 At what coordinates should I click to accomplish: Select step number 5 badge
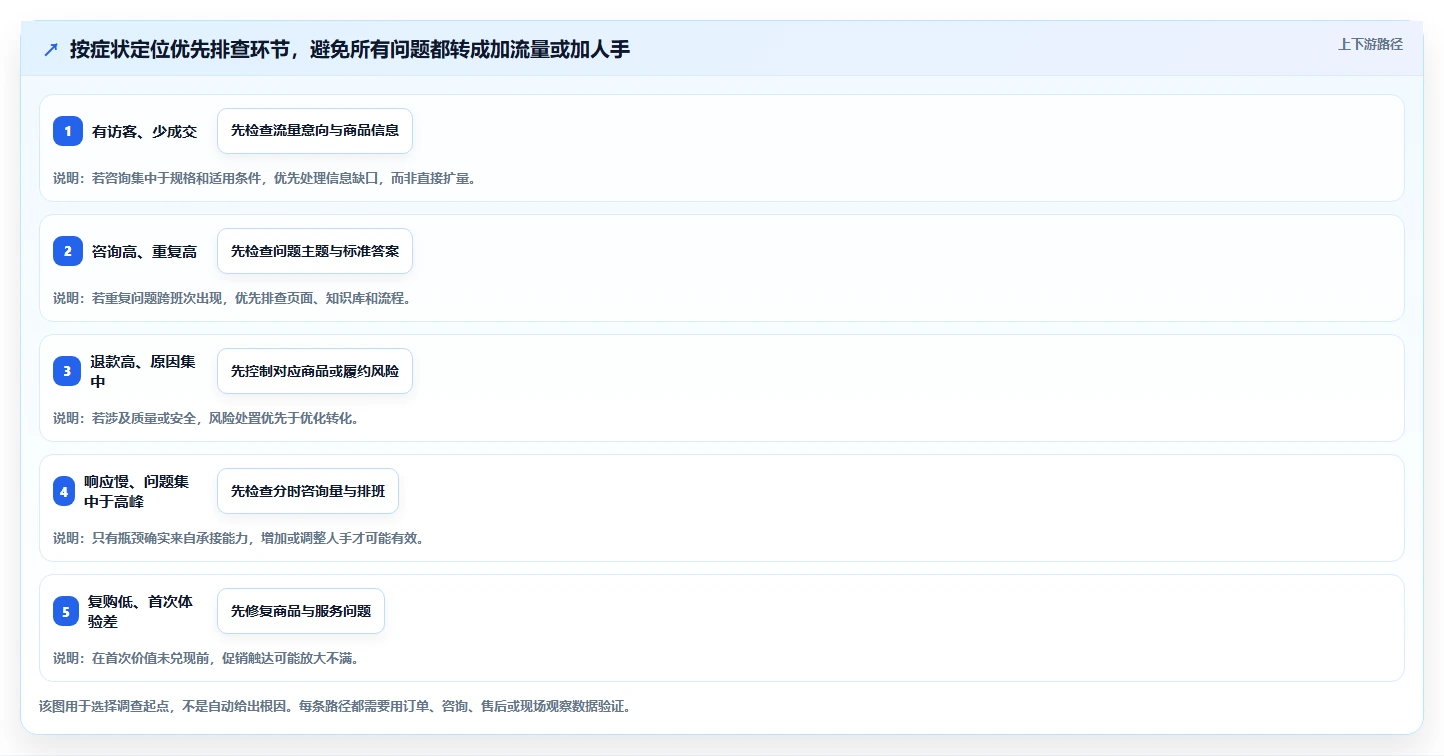click(66, 611)
